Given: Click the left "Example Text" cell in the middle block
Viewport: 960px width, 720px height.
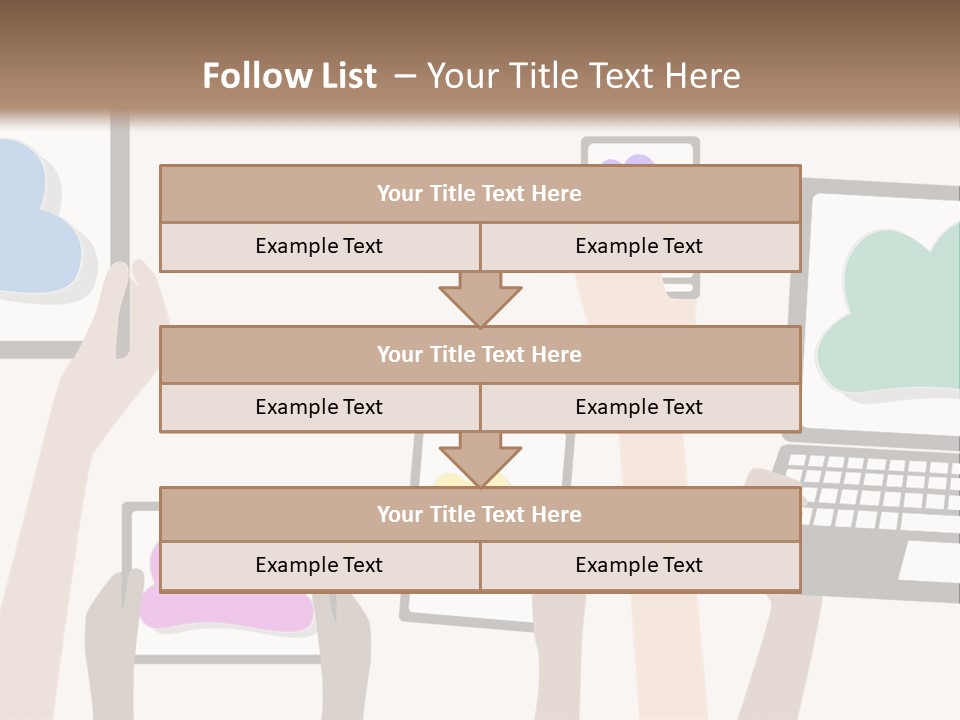Looking at the screenshot, I should [319, 408].
